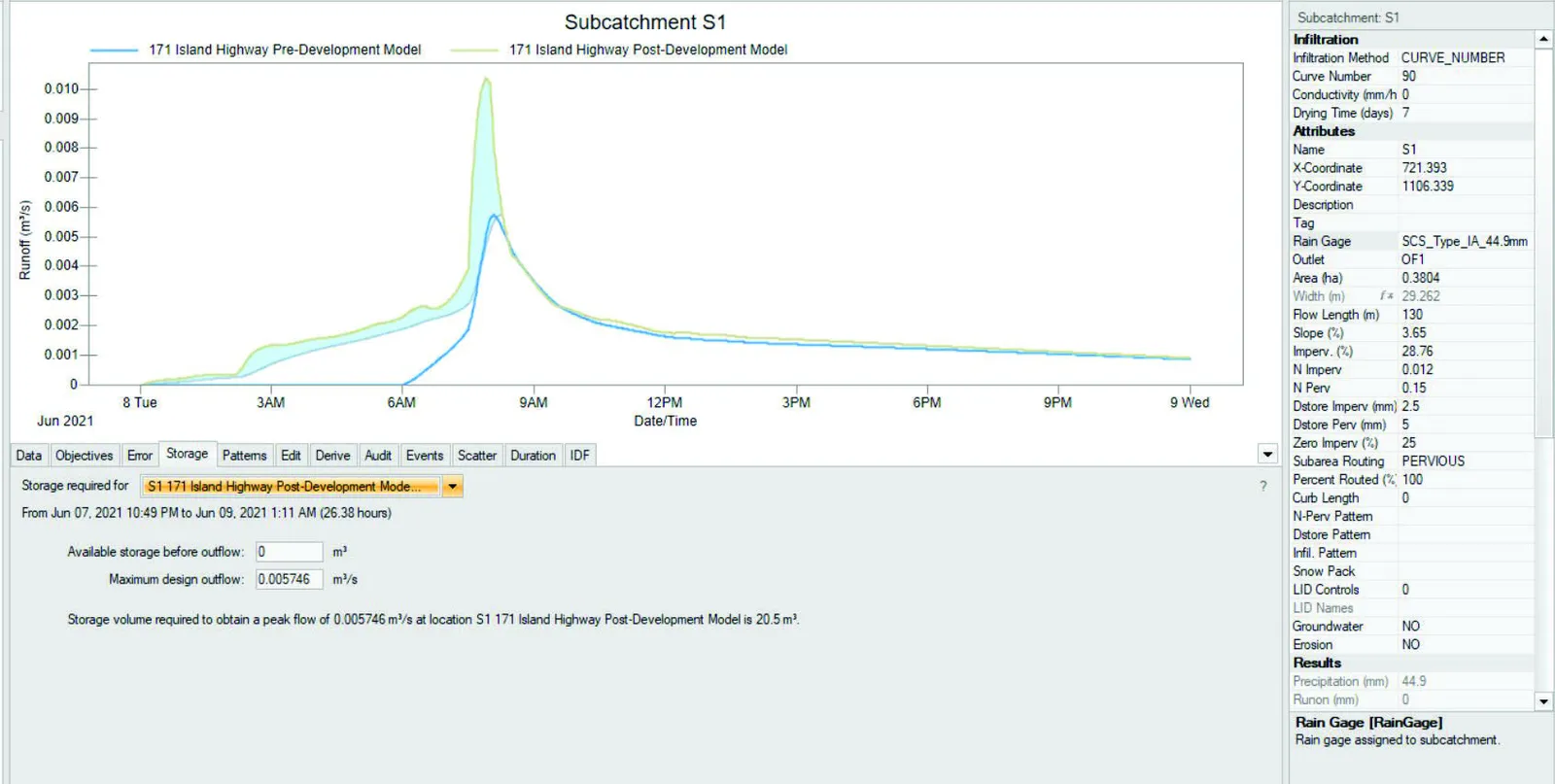
Task: Select the Infiltration Method value CURVE_NUMBER
Action: coord(1453,58)
